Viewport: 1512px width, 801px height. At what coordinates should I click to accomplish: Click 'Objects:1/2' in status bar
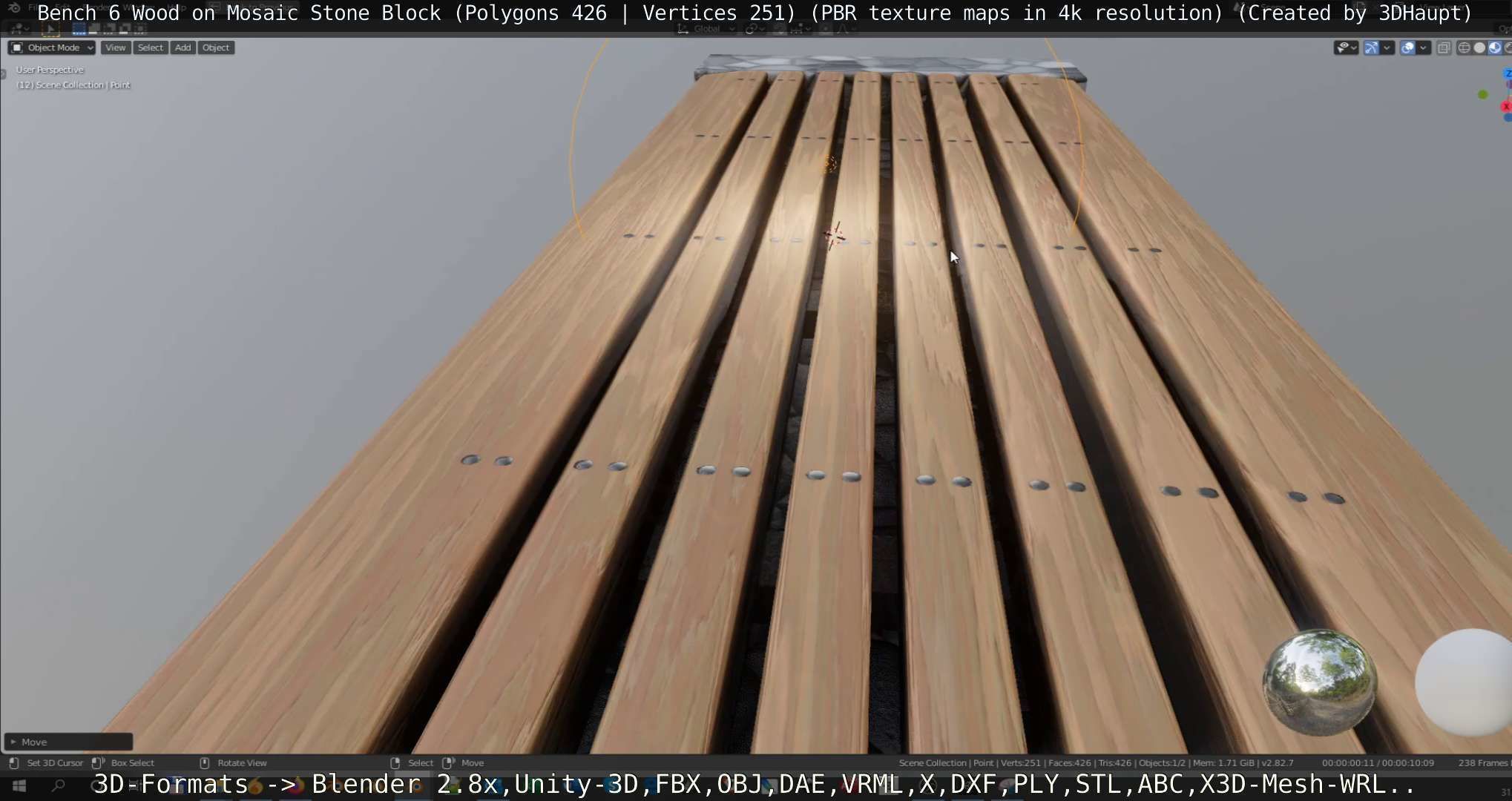click(1163, 762)
